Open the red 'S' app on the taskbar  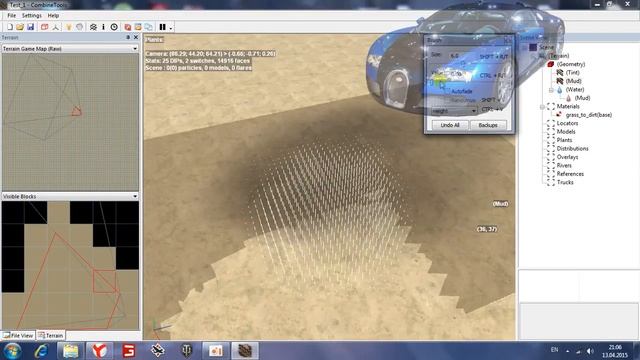point(129,351)
